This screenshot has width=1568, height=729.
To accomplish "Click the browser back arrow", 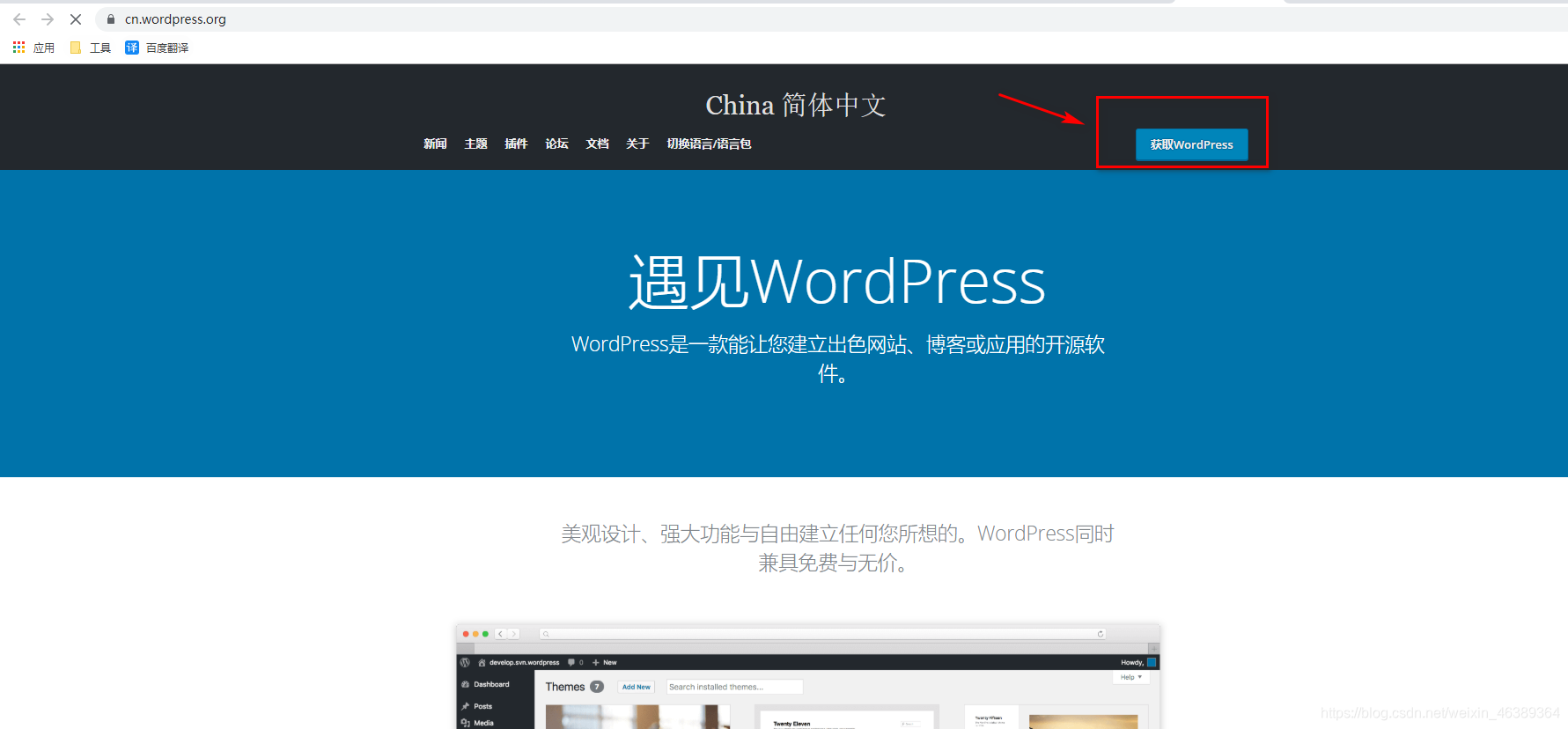I will tap(19, 19).
